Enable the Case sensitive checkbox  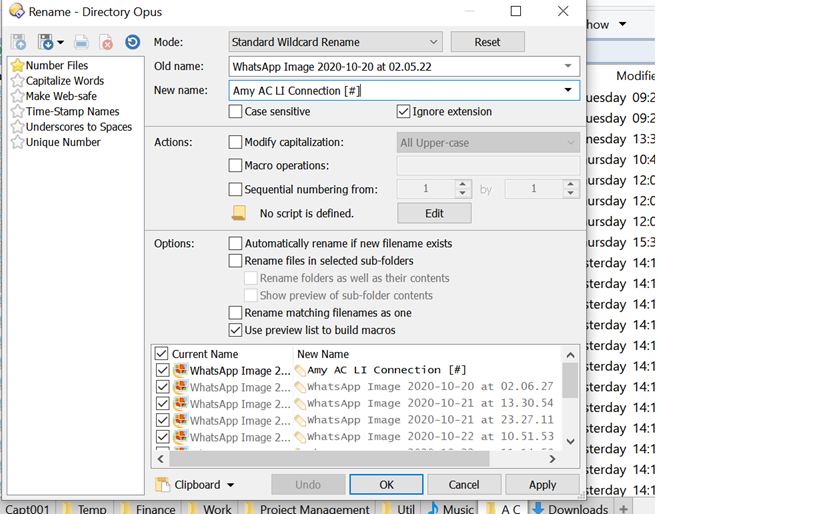tap(235, 112)
